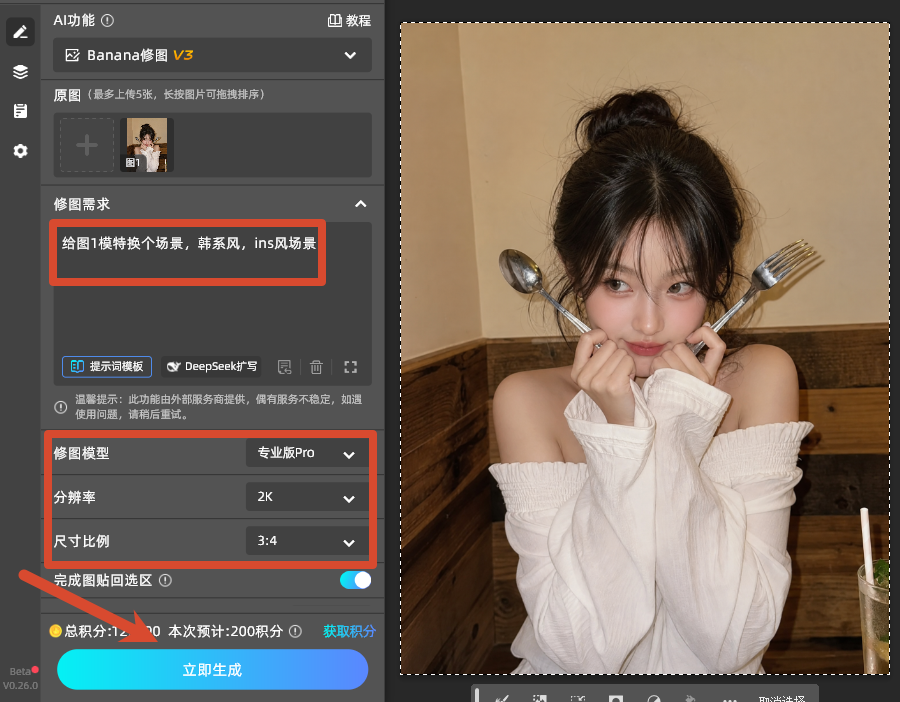Click the info icon beside 完成图贴回选区

pos(165,580)
